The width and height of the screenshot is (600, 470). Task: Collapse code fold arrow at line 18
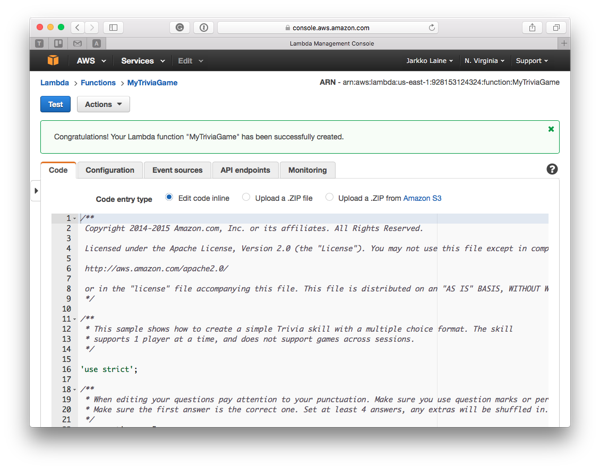tap(75, 390)
